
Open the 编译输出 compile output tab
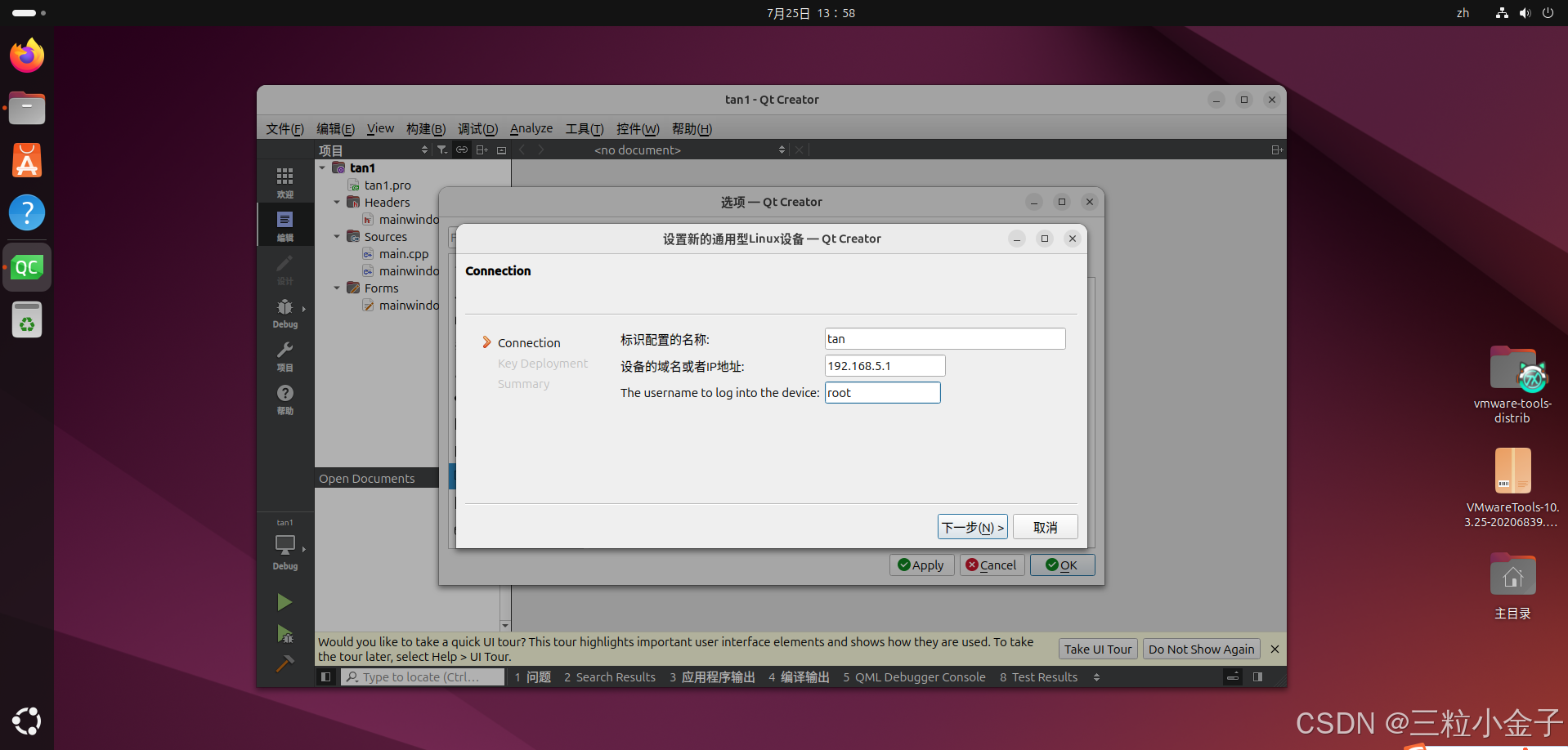pyautogui.click(x=799, y=676)
